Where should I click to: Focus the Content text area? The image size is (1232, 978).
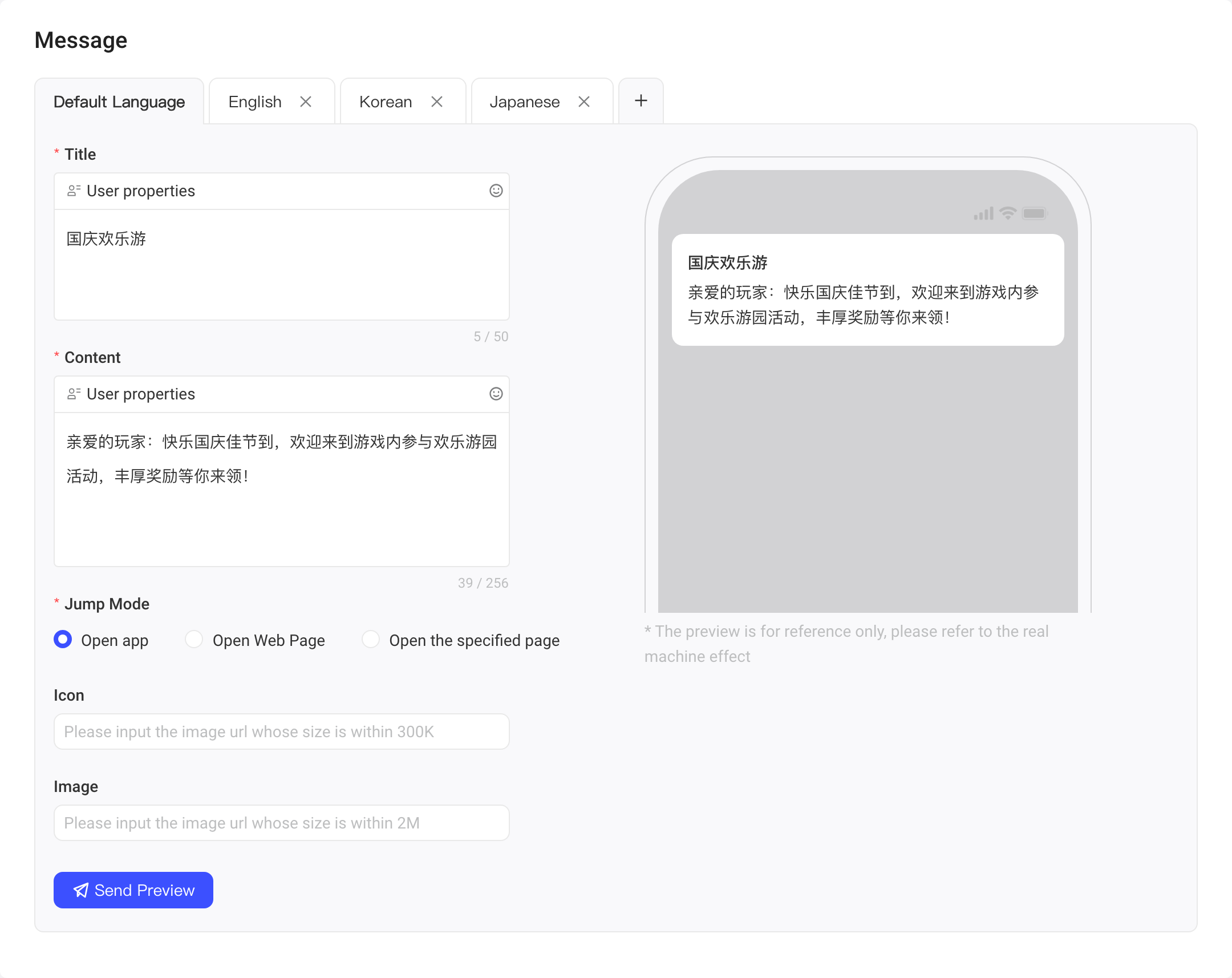pos(281,490)
